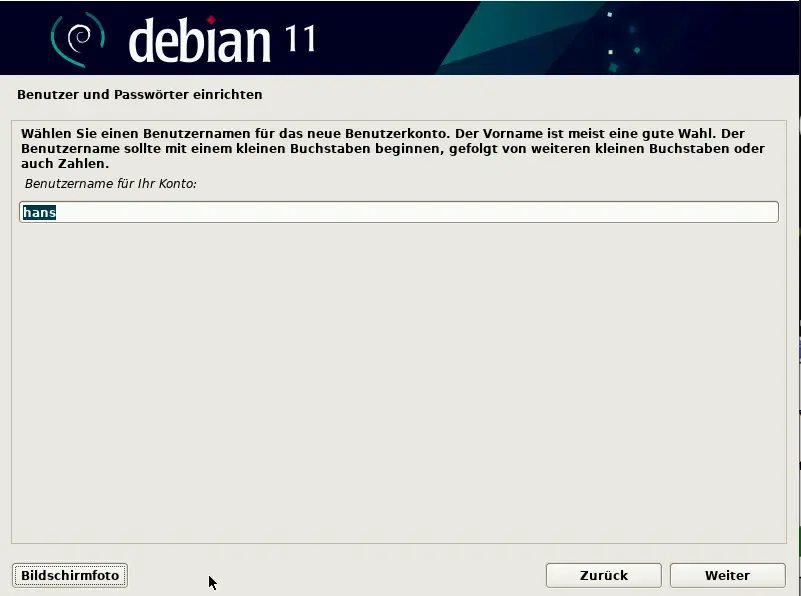Click the white sparkle dots in the banner
Viewport: 801px width, 596px height.
click(611, 50)
